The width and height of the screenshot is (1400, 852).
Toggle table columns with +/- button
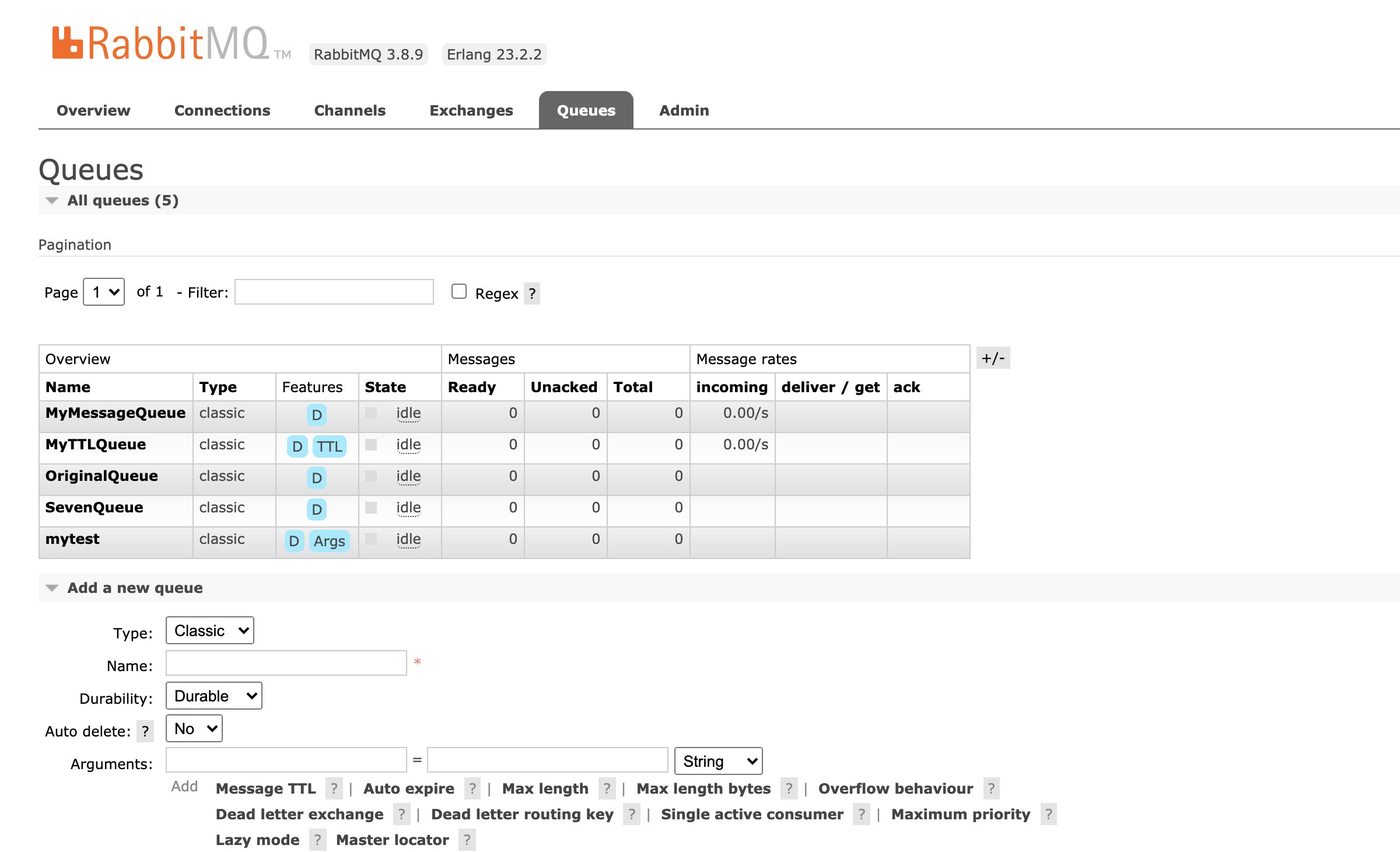[x=993, y=358]
